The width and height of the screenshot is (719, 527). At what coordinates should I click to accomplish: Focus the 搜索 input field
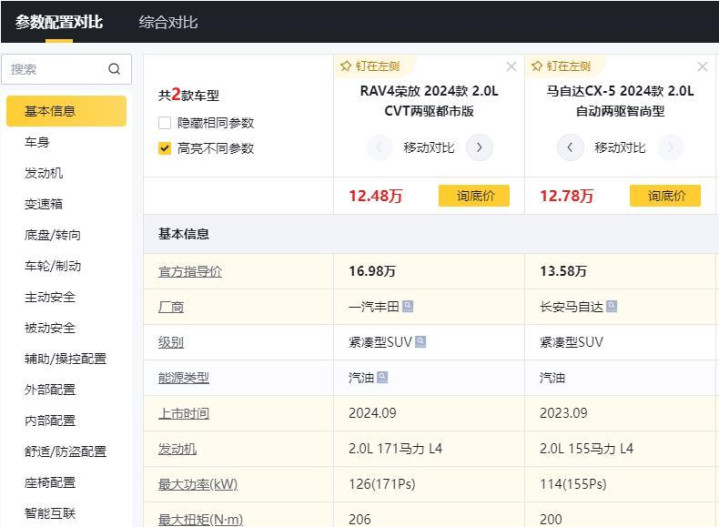66,69
